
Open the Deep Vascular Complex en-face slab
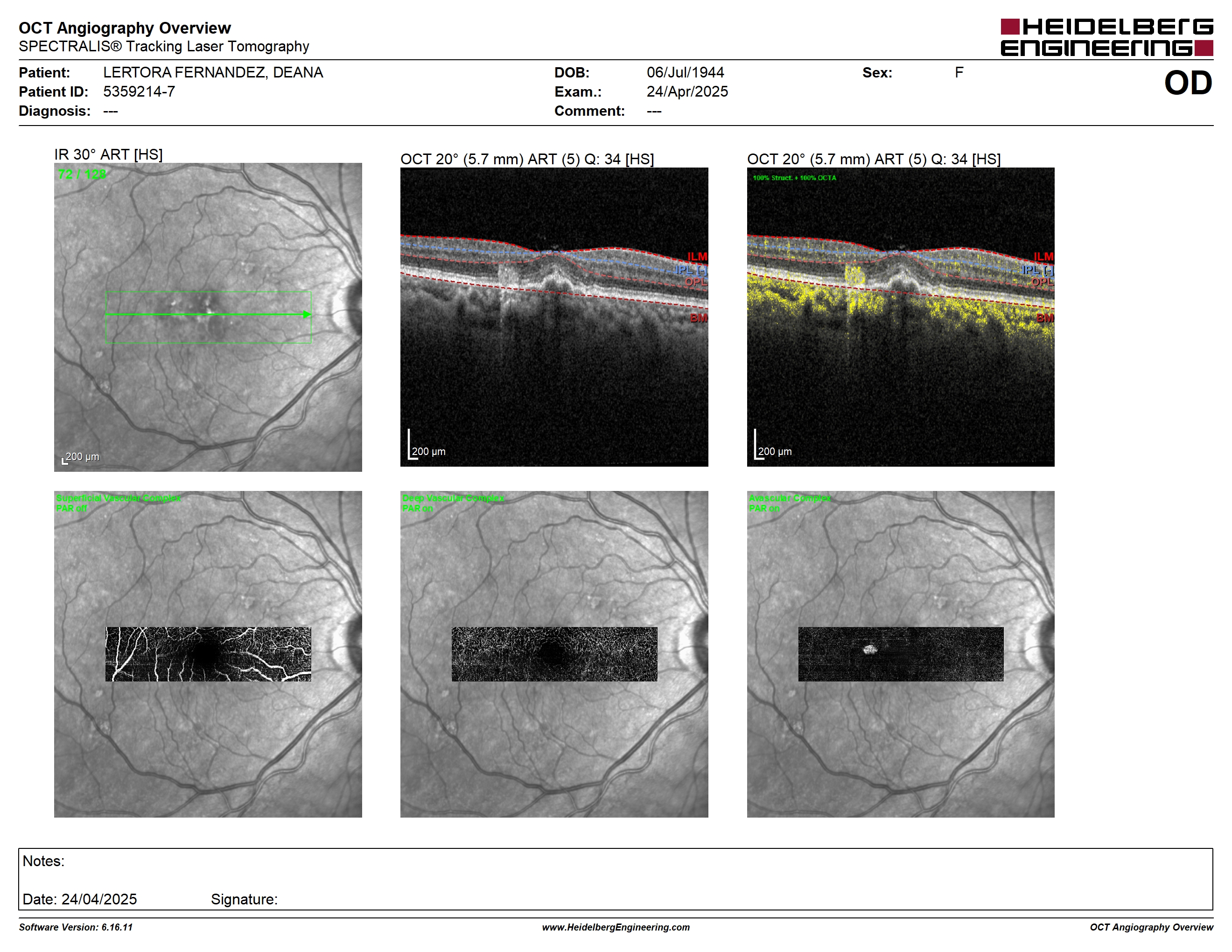point(554,654)
